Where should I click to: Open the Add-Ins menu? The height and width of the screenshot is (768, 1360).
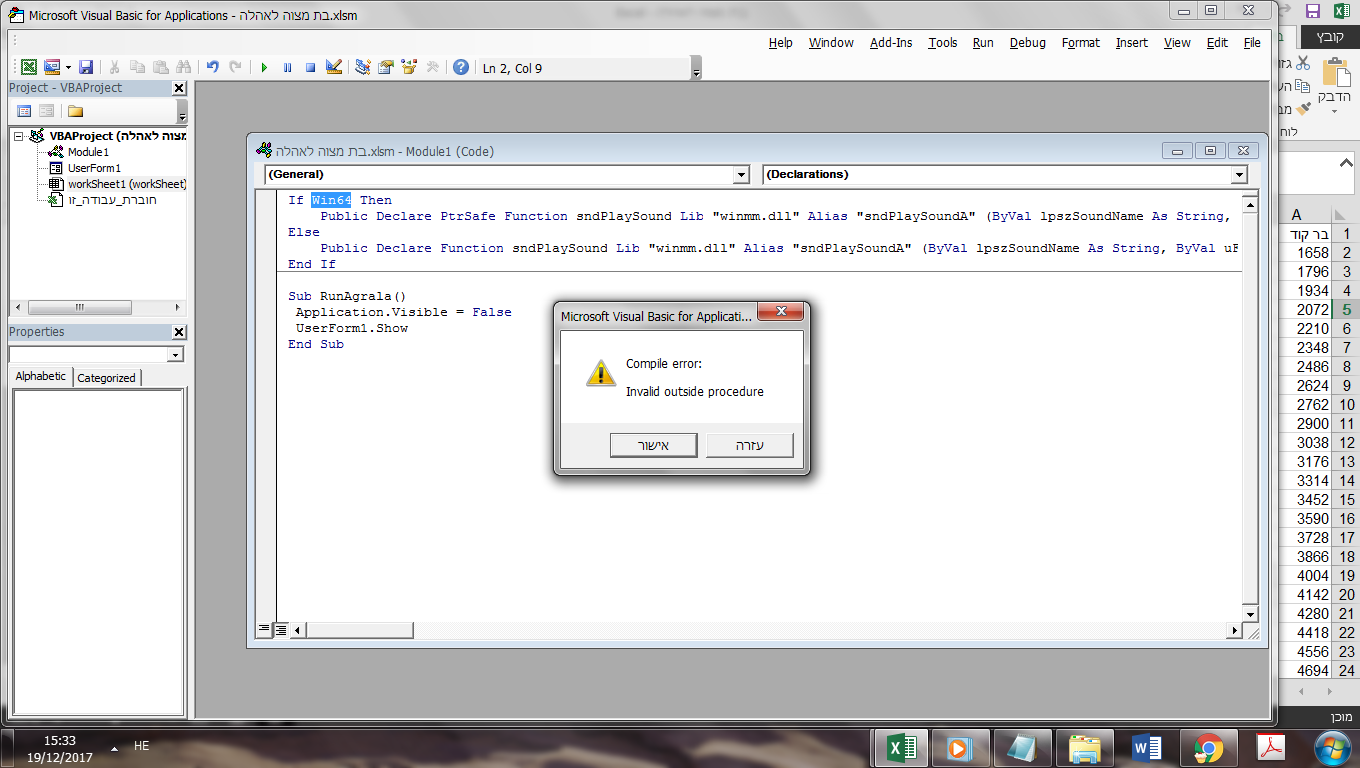(891, 43)
